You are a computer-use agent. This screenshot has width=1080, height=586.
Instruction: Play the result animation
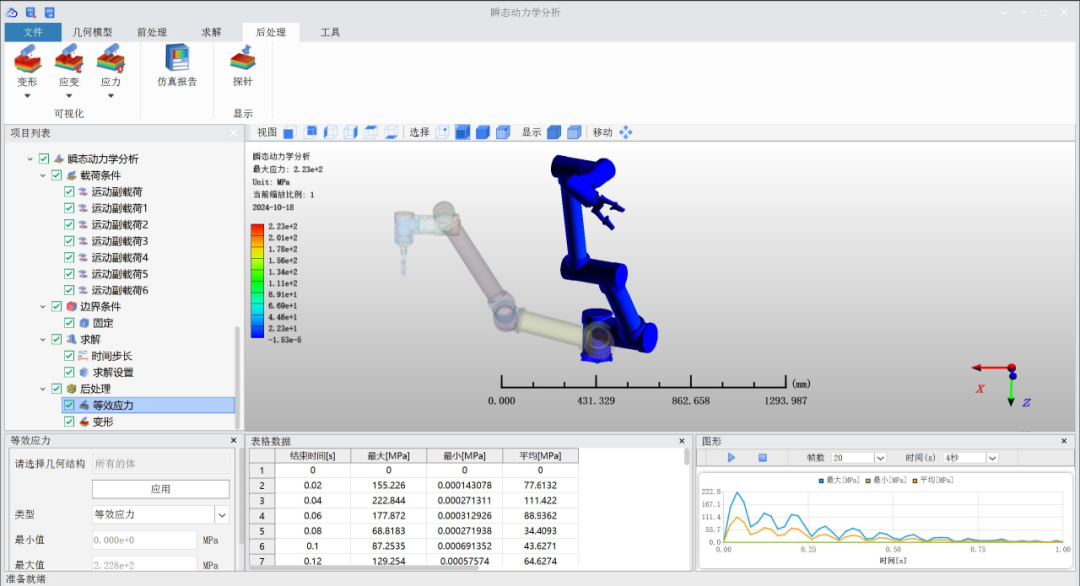click(x=731, y=457)
